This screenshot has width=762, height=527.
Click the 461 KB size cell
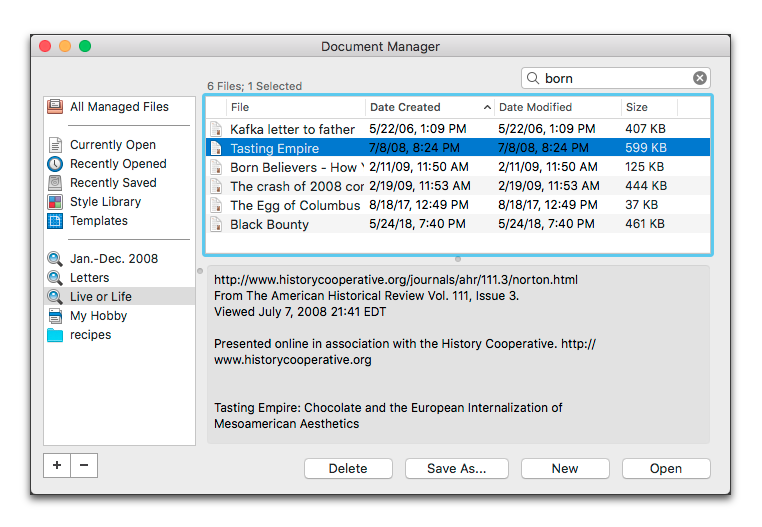pyautogui.click(x=645, y=224)
